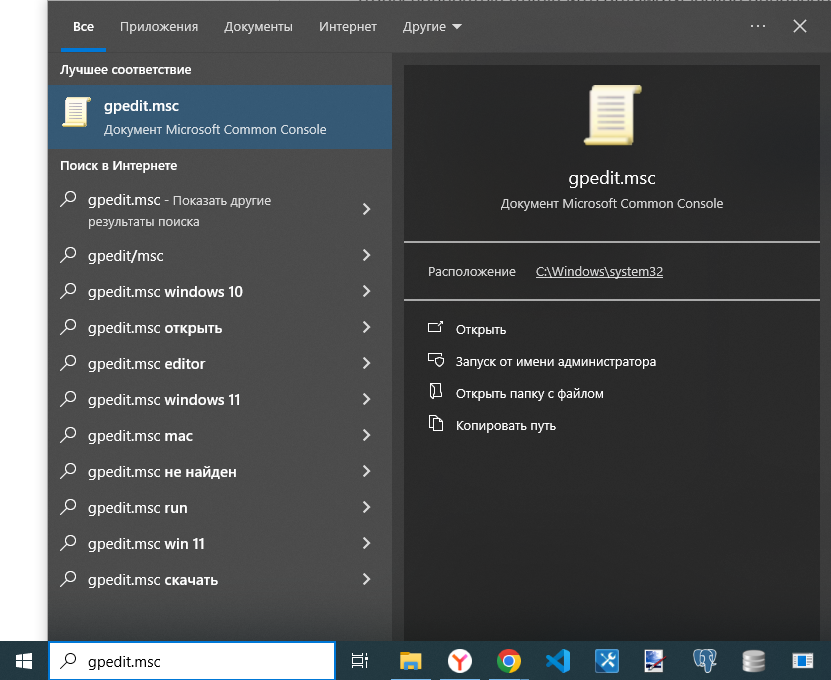Open the database cylinder taskbar app

[x=754, y=661]
